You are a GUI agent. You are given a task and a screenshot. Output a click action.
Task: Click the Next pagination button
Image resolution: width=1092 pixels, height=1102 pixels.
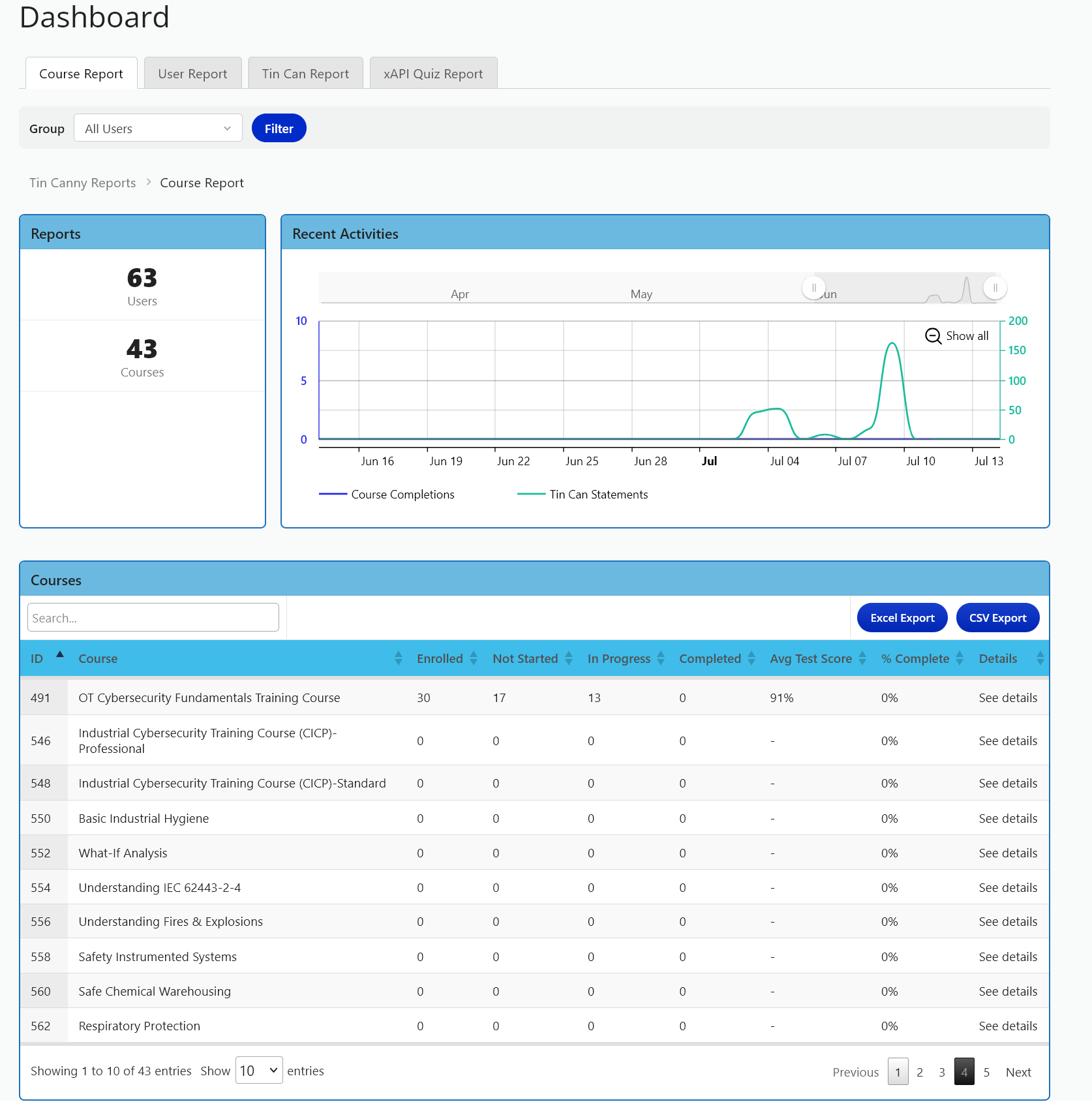[x=1018, y=1072]
